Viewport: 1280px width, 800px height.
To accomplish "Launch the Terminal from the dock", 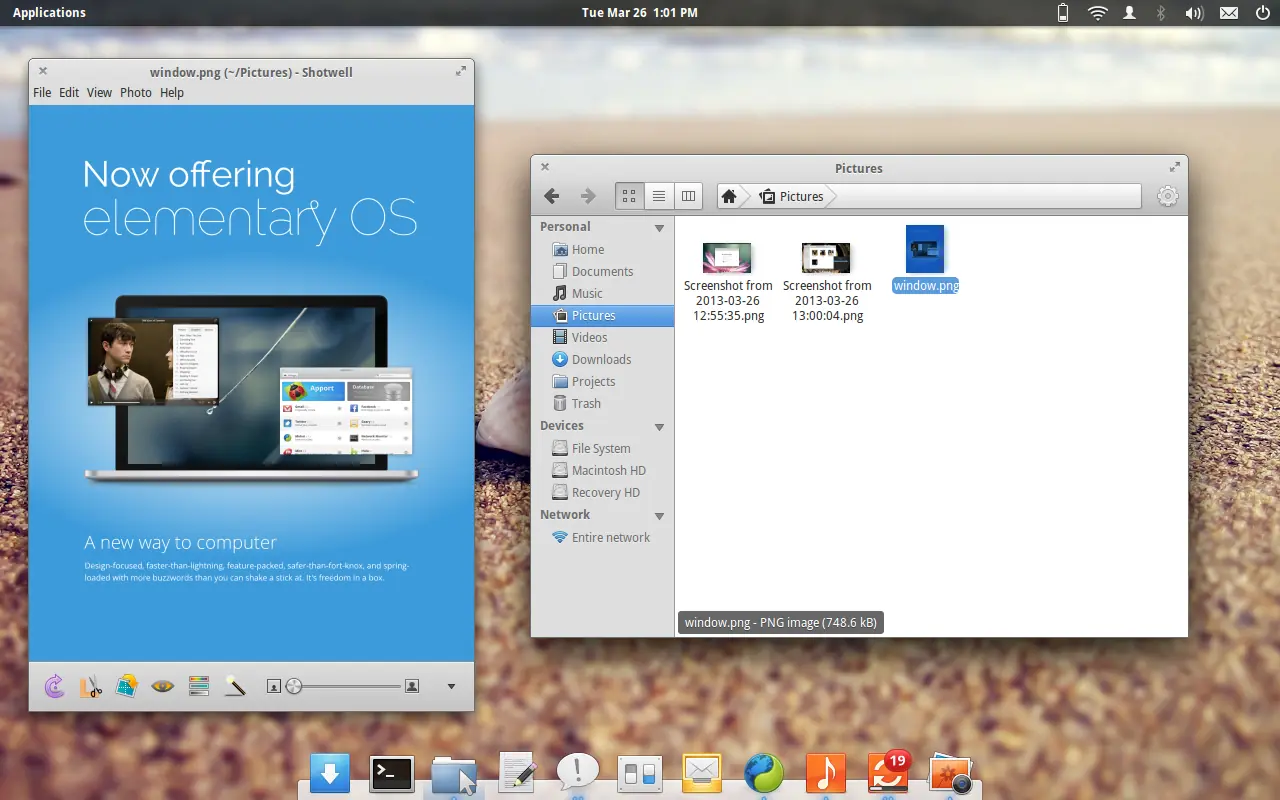I will tap(391, 773).
